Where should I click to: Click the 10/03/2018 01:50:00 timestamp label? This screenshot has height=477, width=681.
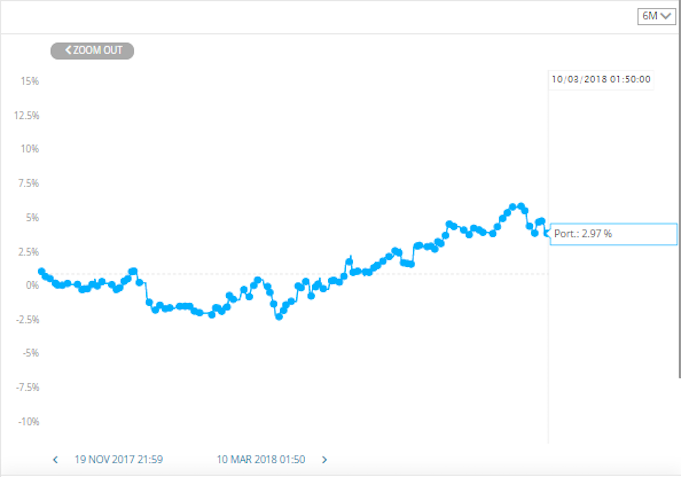601,80
